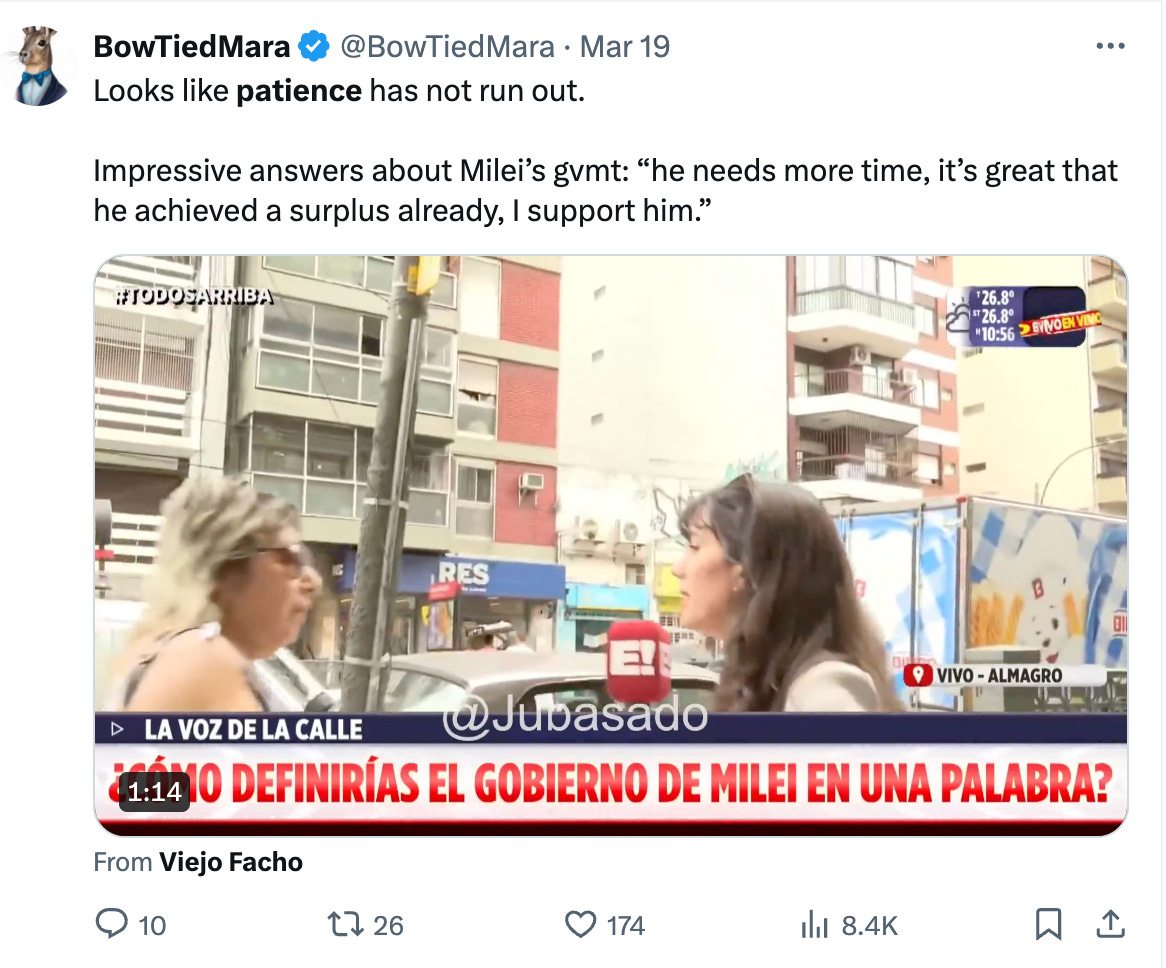Open the Mar 19 timestamp link

tap(625, 46)
